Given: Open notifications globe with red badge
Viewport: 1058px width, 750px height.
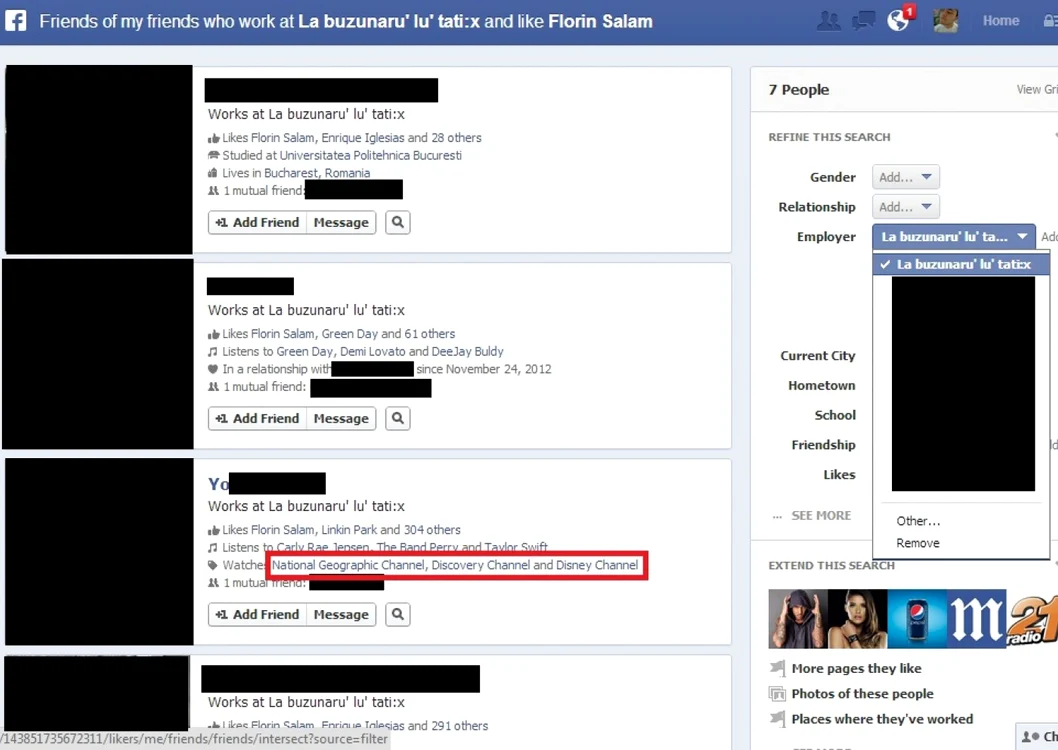Looking at the screenshot, I should (x=899, y=20).
